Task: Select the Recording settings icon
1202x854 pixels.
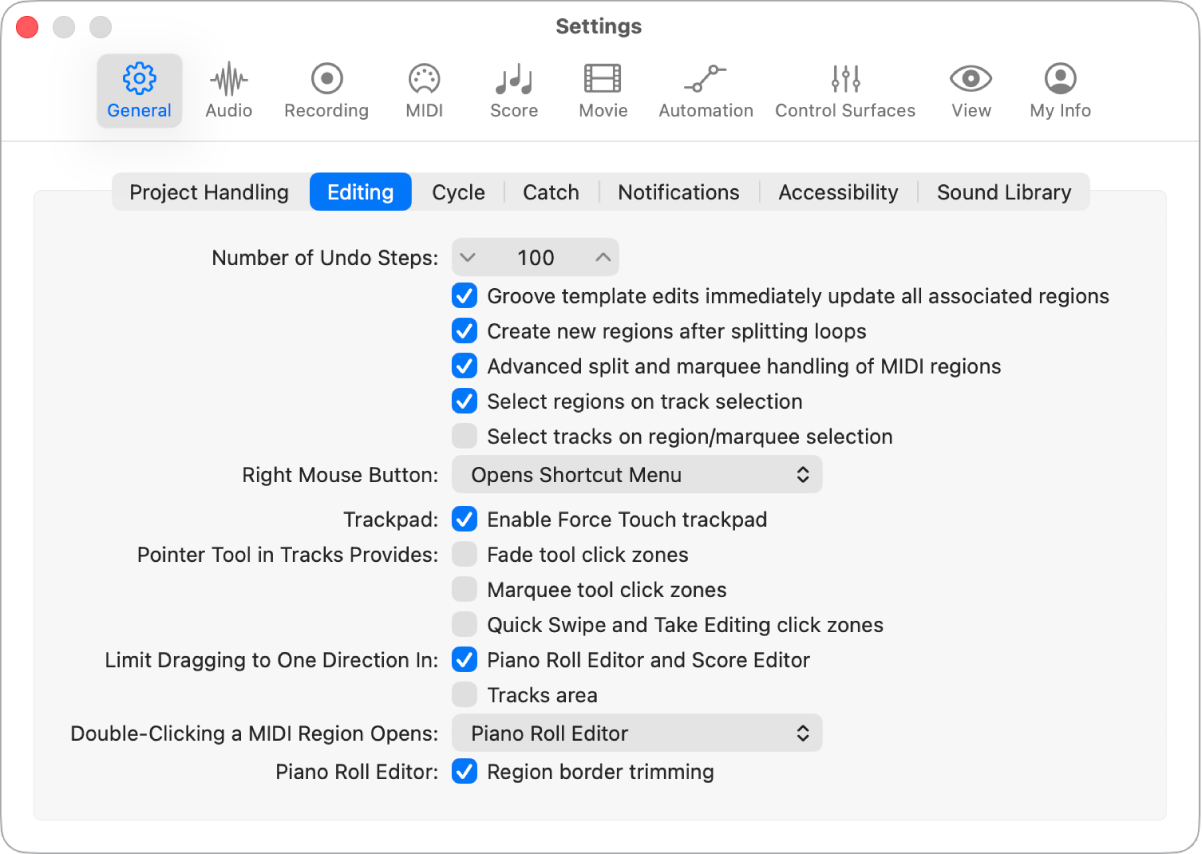Action: point(326,90)
